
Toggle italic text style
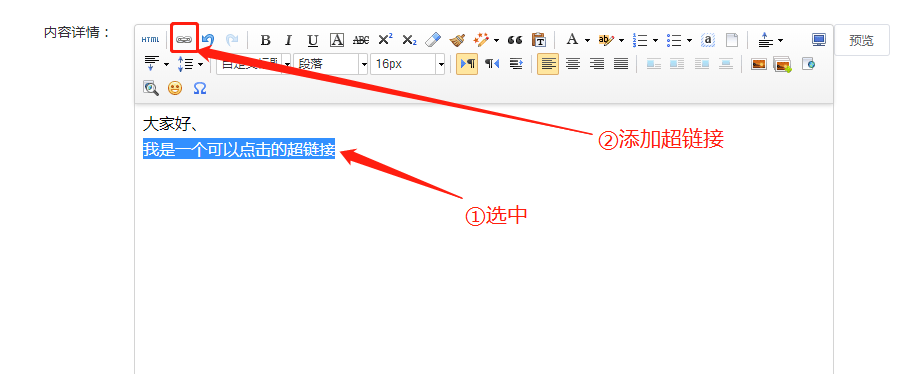(x=288, y=40)
